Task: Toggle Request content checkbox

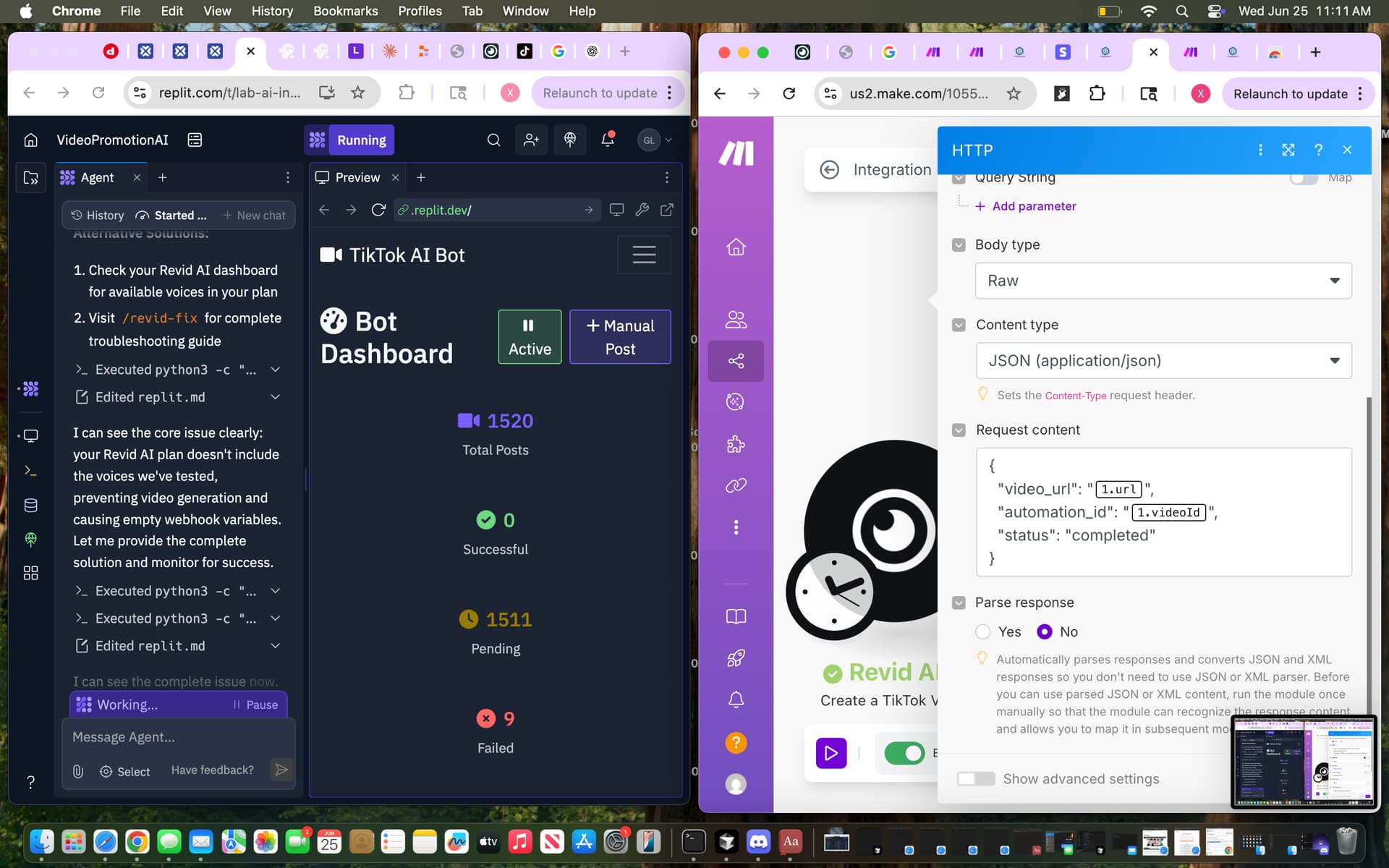Action: 959,430
